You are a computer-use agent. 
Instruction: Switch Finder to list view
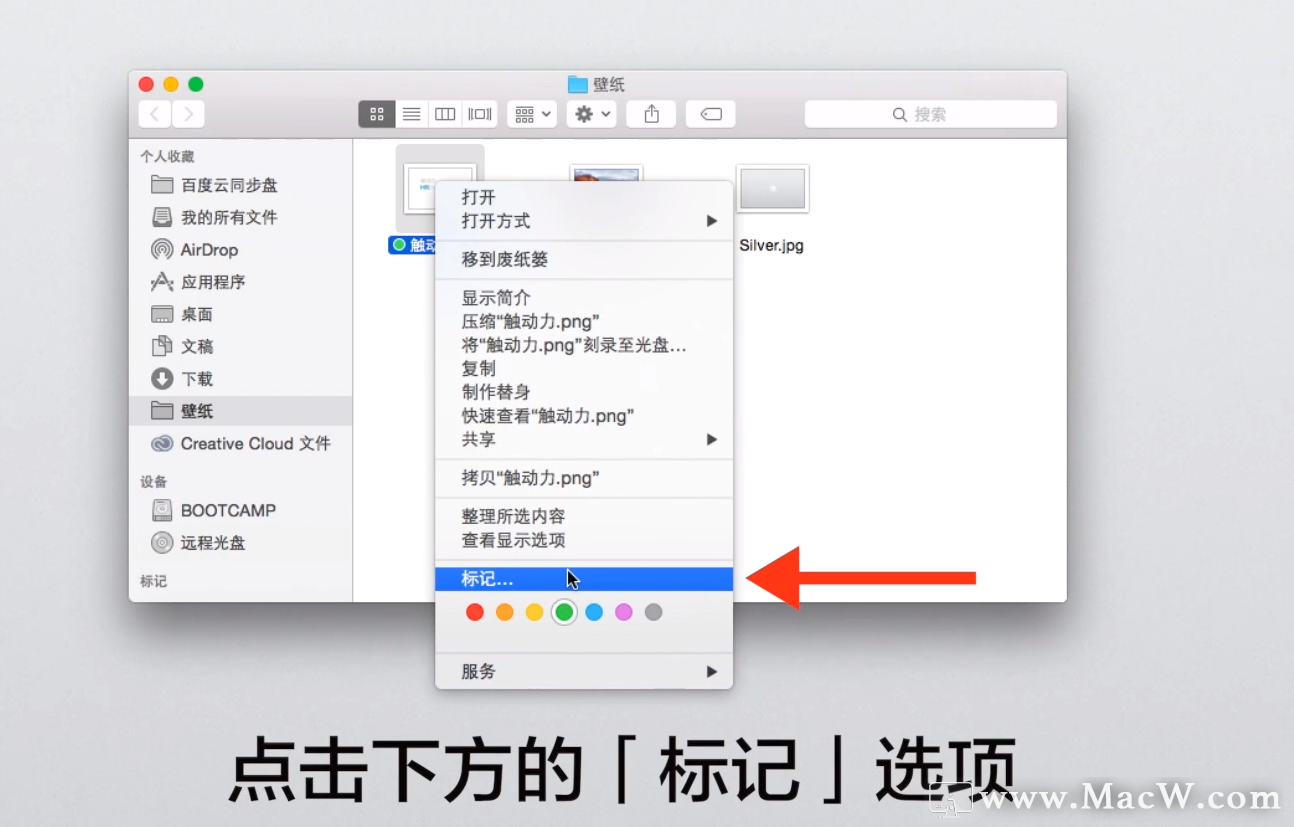tap(411, 114)
